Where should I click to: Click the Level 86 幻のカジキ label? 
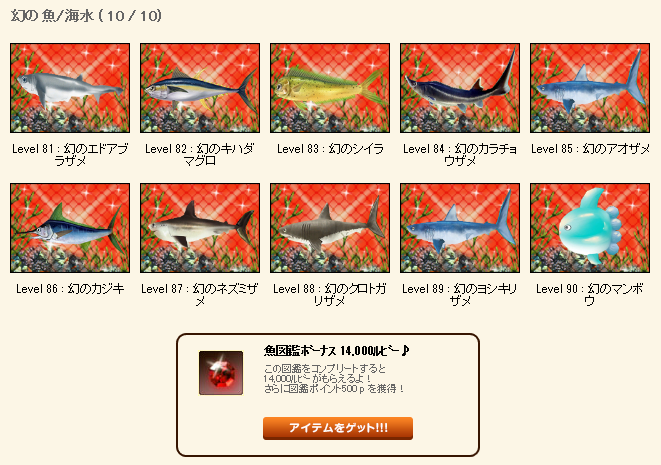[x=70, y=289]
